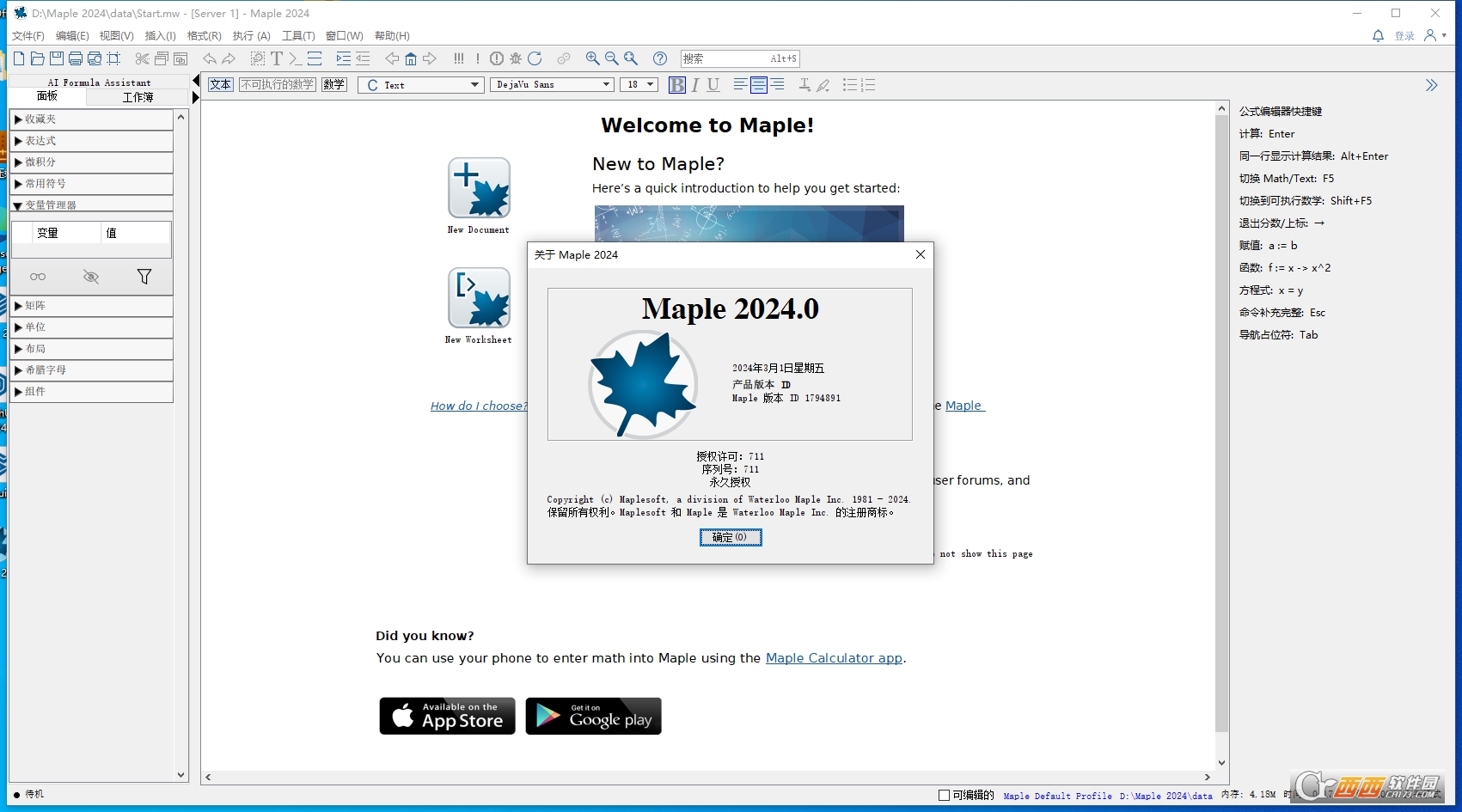
Task: Click the New Document maple leaf icon
Action: pos(479,188)
